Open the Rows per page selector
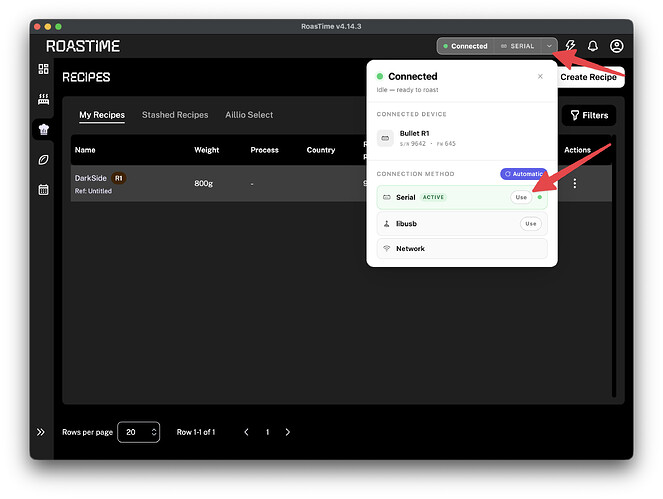663x499 pixels. click(x=138, y=432)
